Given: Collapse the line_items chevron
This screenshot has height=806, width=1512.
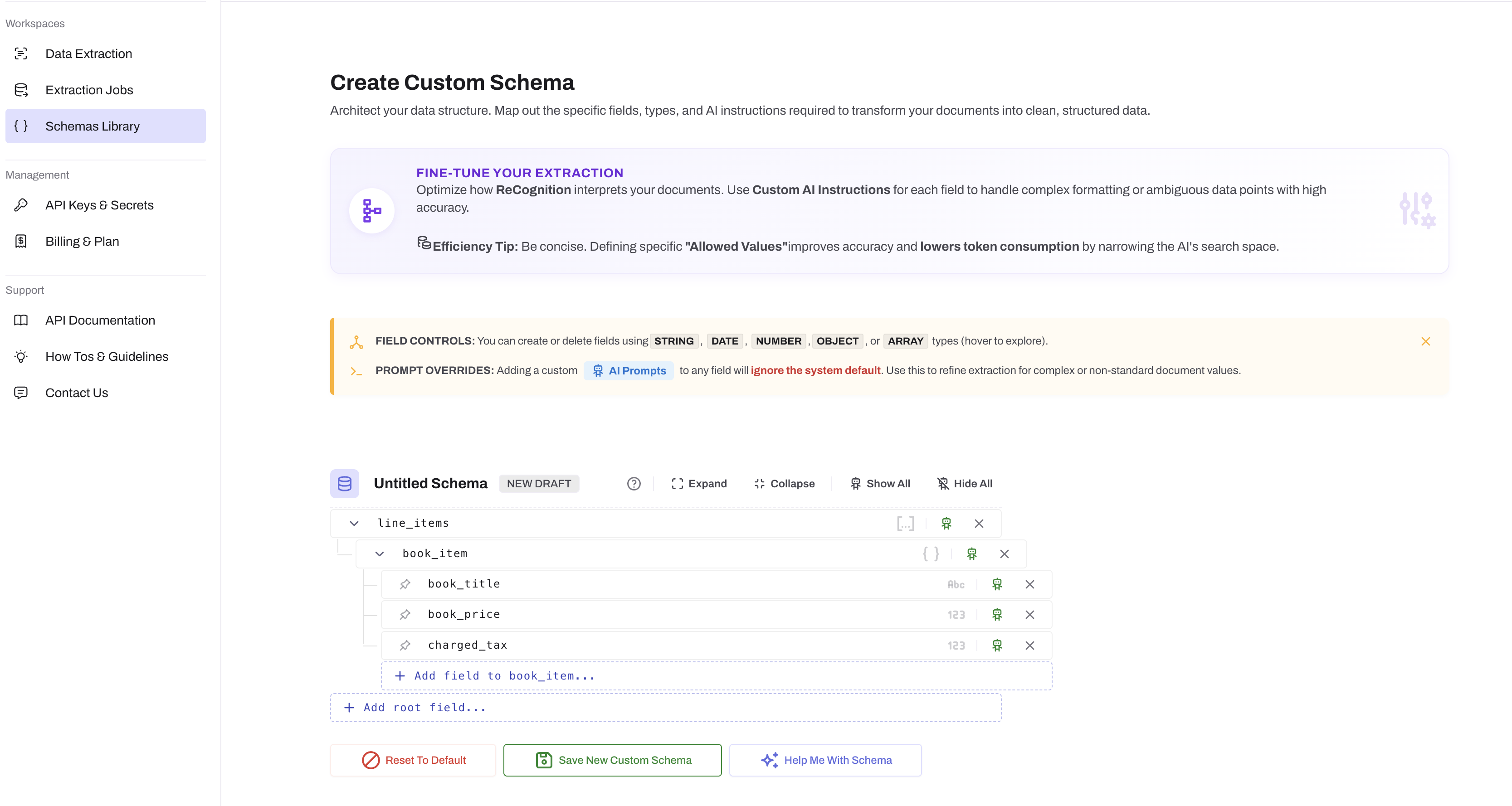Looking at the screenshot, I should click(354, 523).
